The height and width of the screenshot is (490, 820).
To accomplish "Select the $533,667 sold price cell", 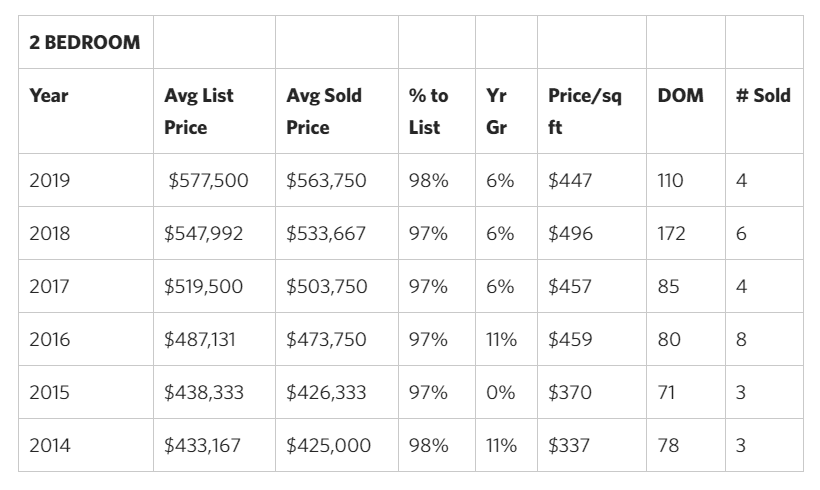I will pyautogui.click(x=326, y=234).
